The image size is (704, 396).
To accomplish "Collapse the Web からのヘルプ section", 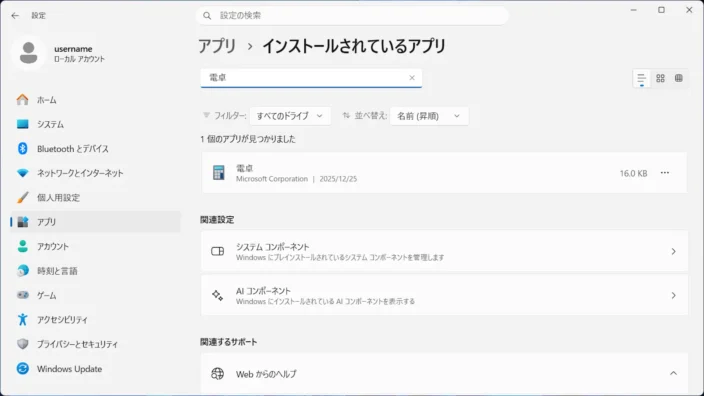I will click(673, 374).
